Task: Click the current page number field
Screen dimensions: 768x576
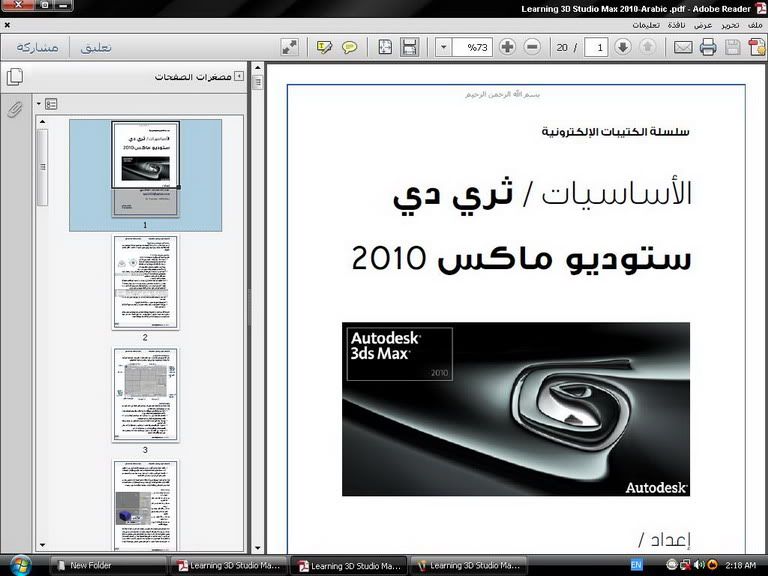Action: click(596, 47)
